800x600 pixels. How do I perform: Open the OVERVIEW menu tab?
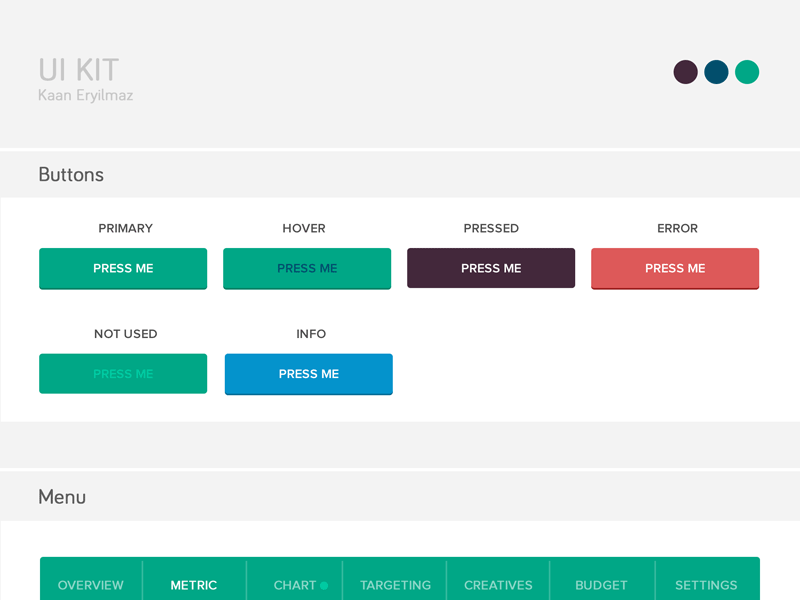tap(91, 585)
